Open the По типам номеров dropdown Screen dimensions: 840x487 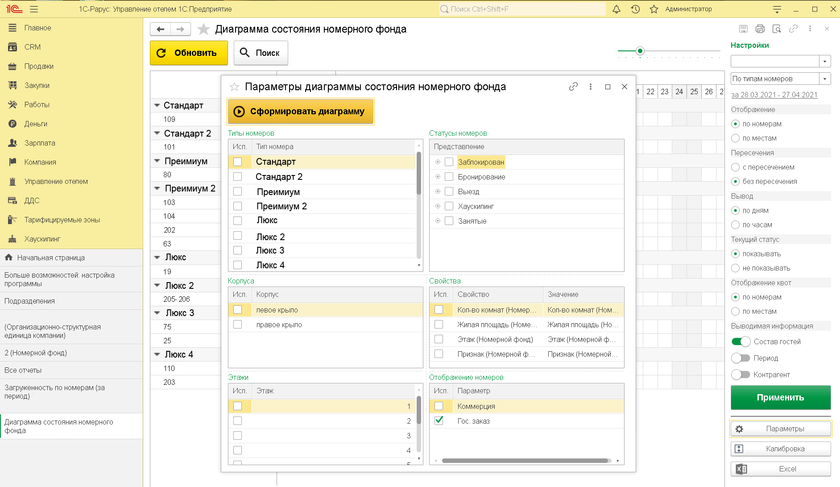825,77
